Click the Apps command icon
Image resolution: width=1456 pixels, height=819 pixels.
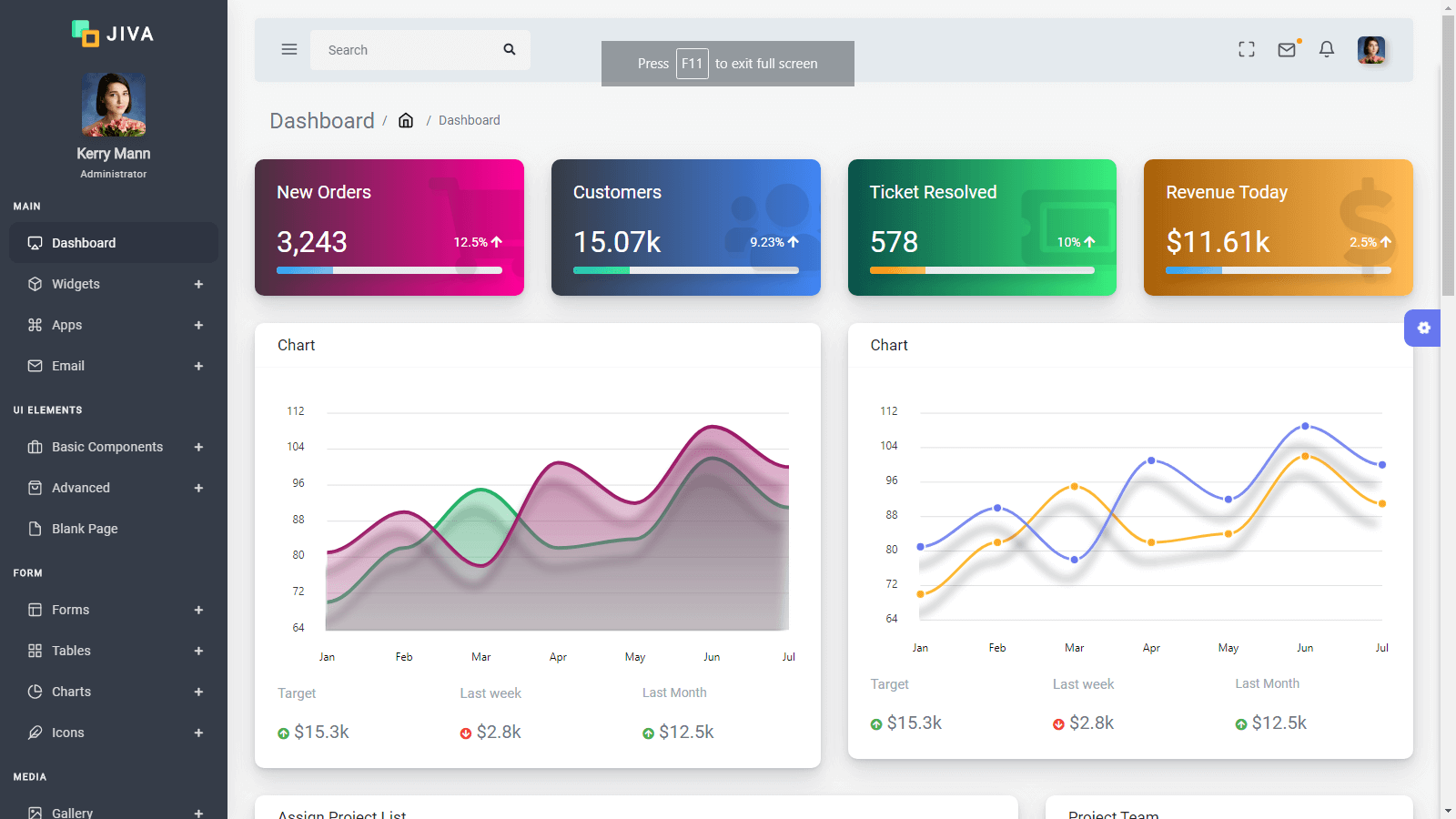coord(35,325)
